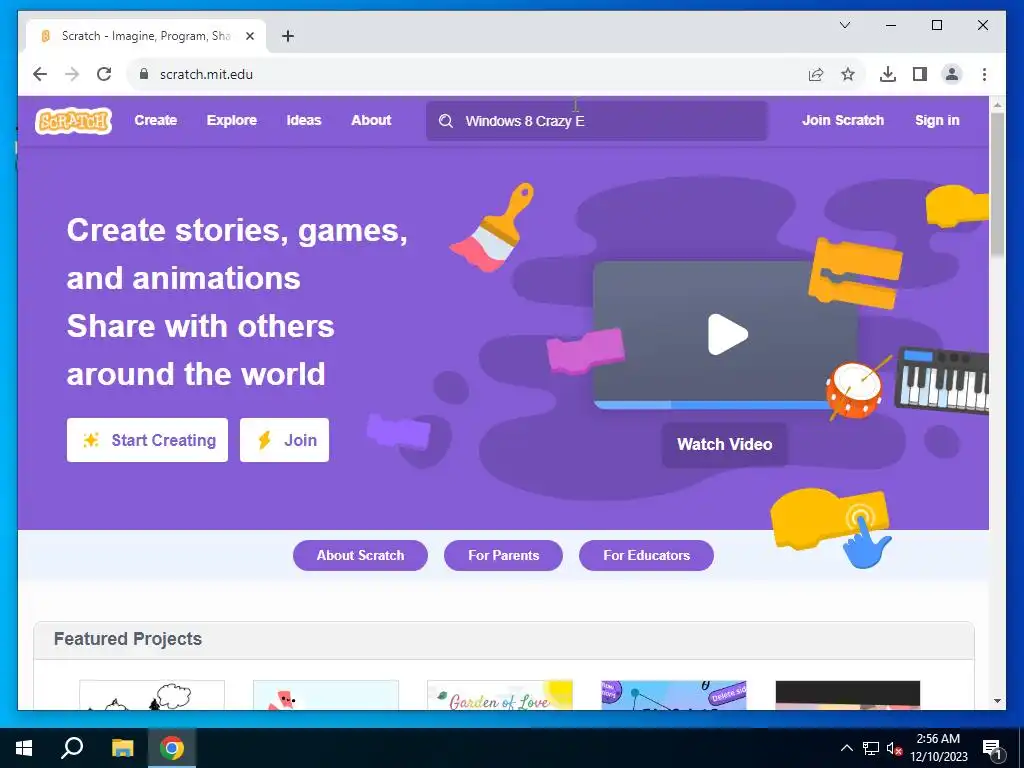Play the intro video
This screenshot has height=768, width=1024.
[728, 334]
